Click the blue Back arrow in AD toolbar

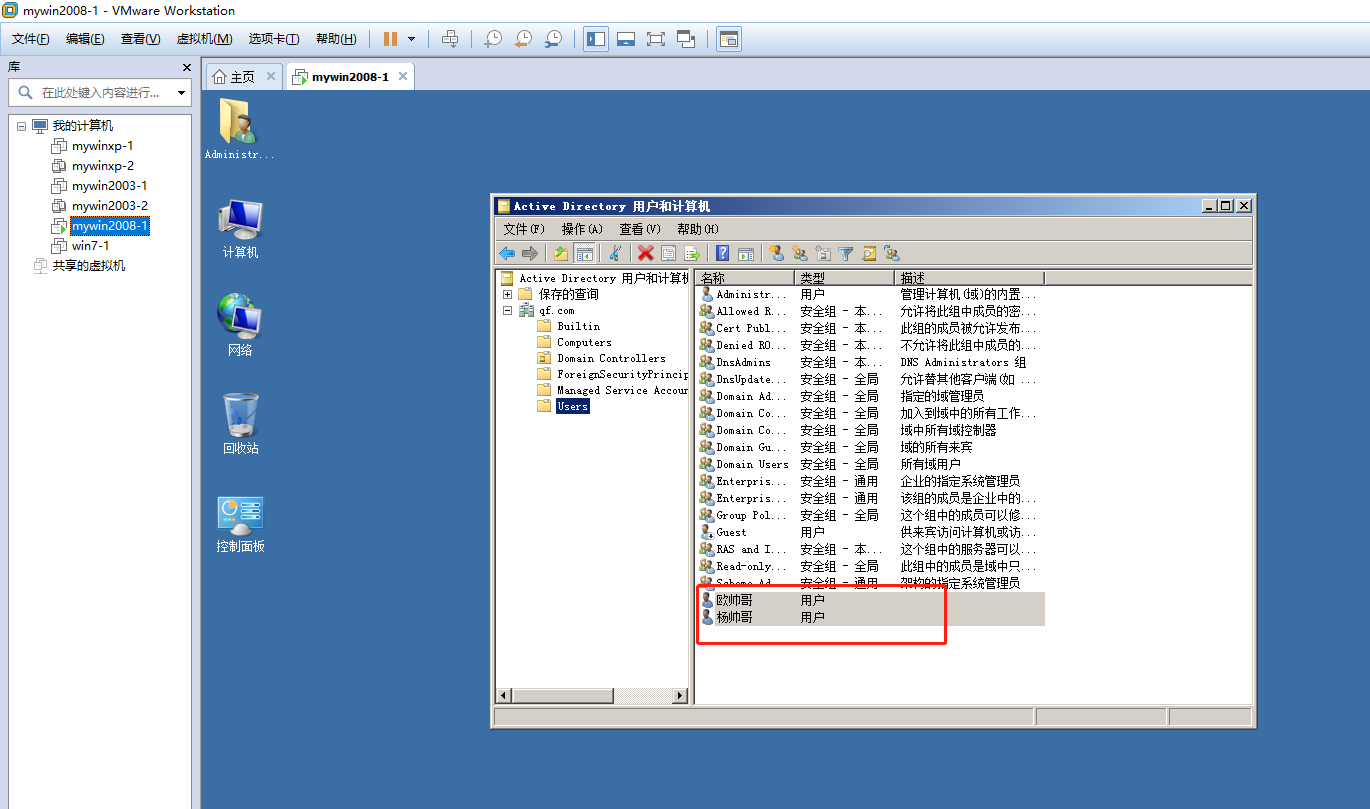coord(507,253)
